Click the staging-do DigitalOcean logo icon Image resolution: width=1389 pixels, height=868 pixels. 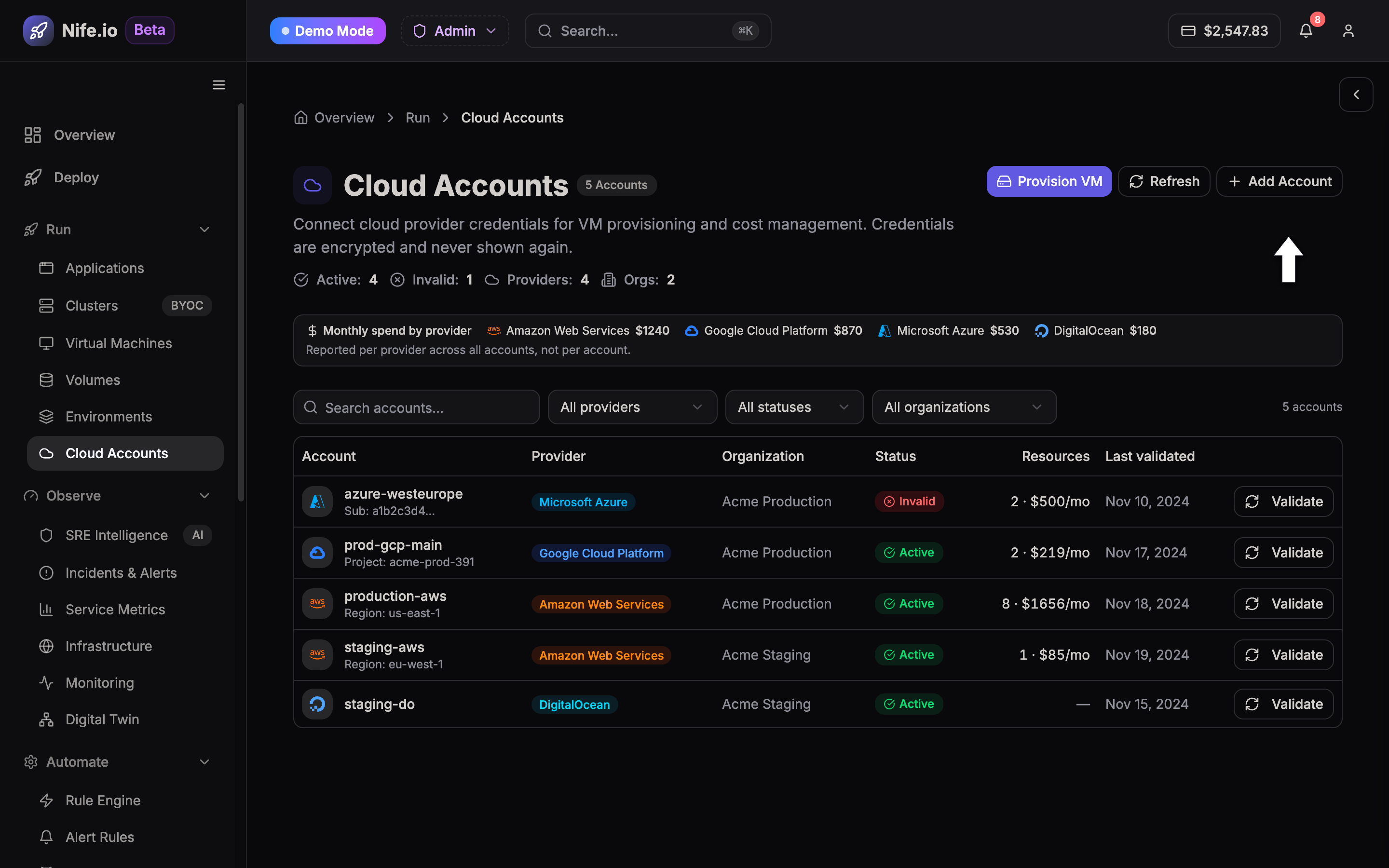(317, 705)
